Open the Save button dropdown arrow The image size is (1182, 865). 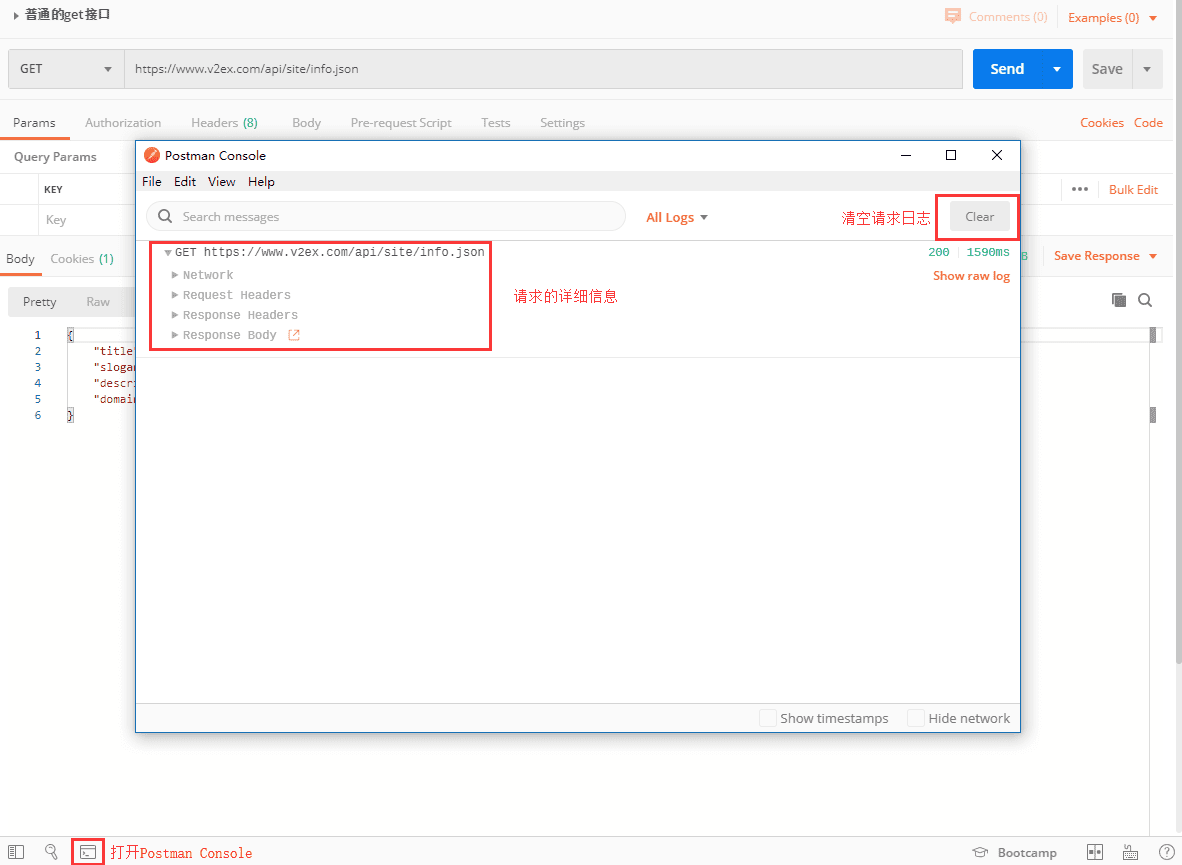[1147, 69]
